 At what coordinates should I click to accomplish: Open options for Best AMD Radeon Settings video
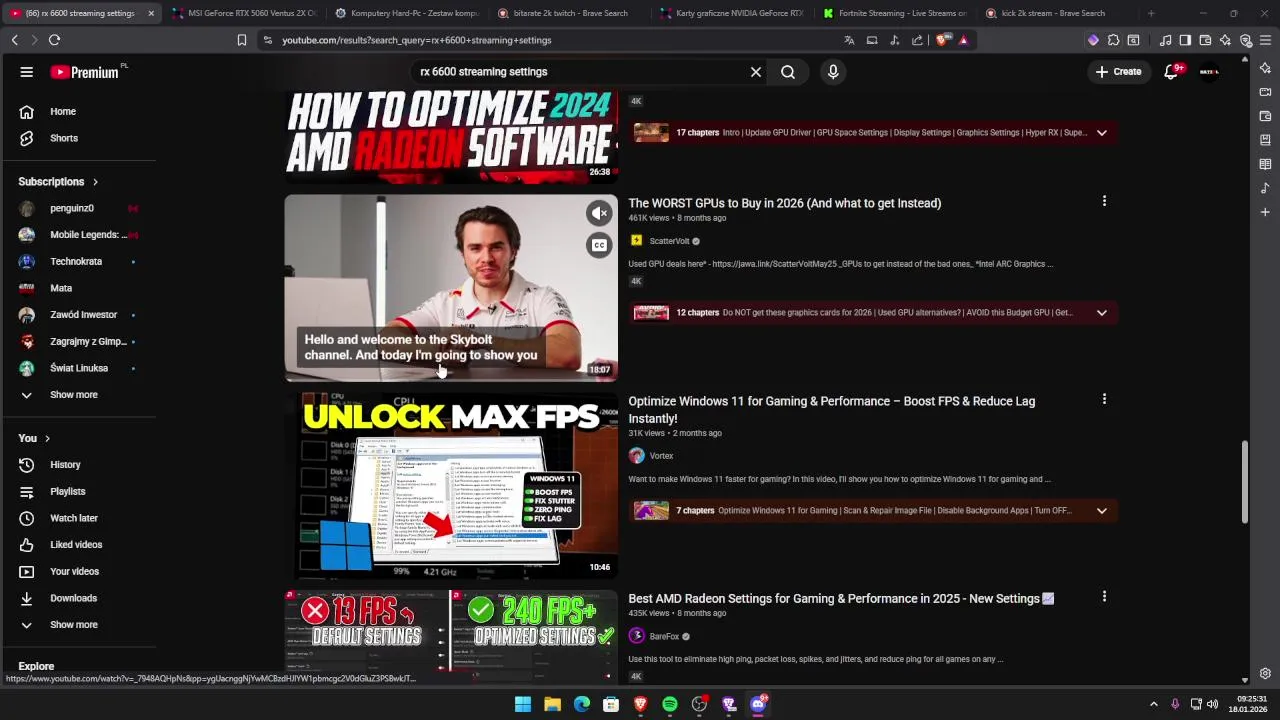(x=1104, y=596)
